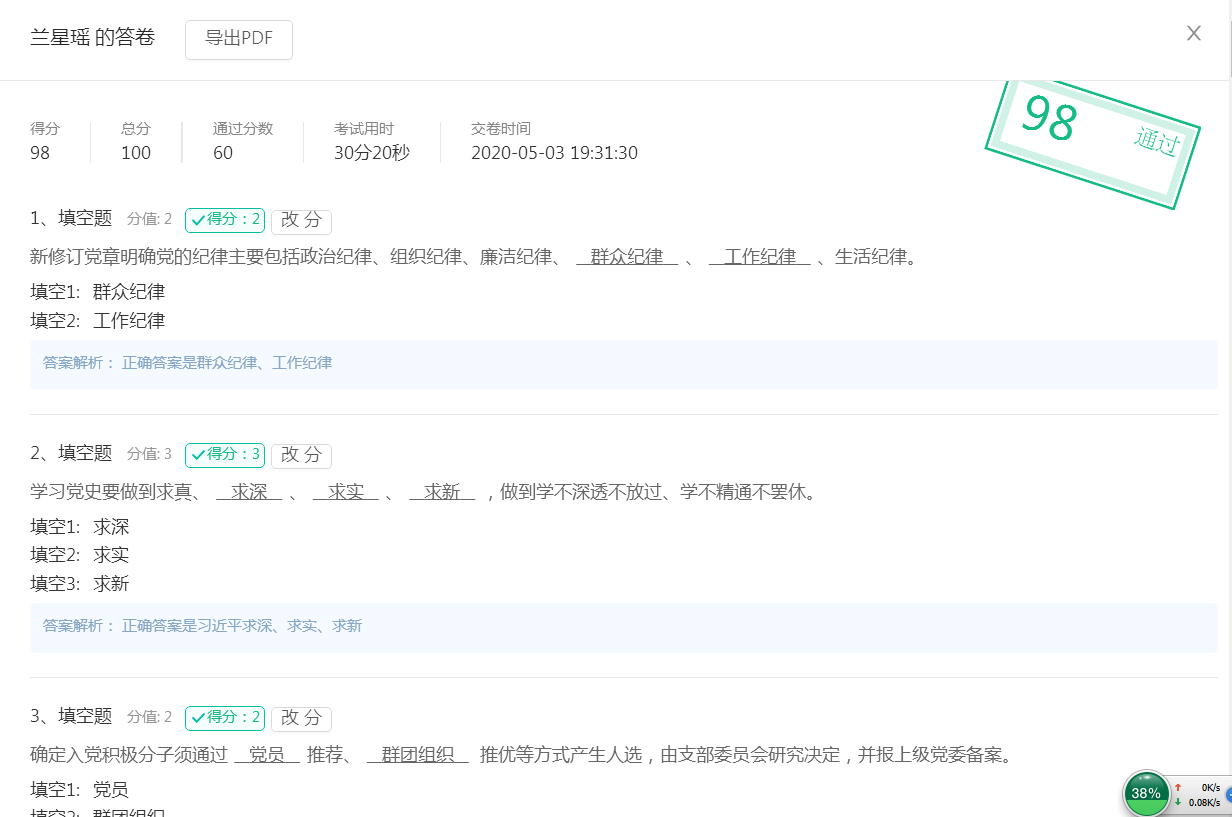This screenshot has width=1232, height=817.
Task: Click the 工作纪律 blank in question 1
Action: click(x=760, y=258)
